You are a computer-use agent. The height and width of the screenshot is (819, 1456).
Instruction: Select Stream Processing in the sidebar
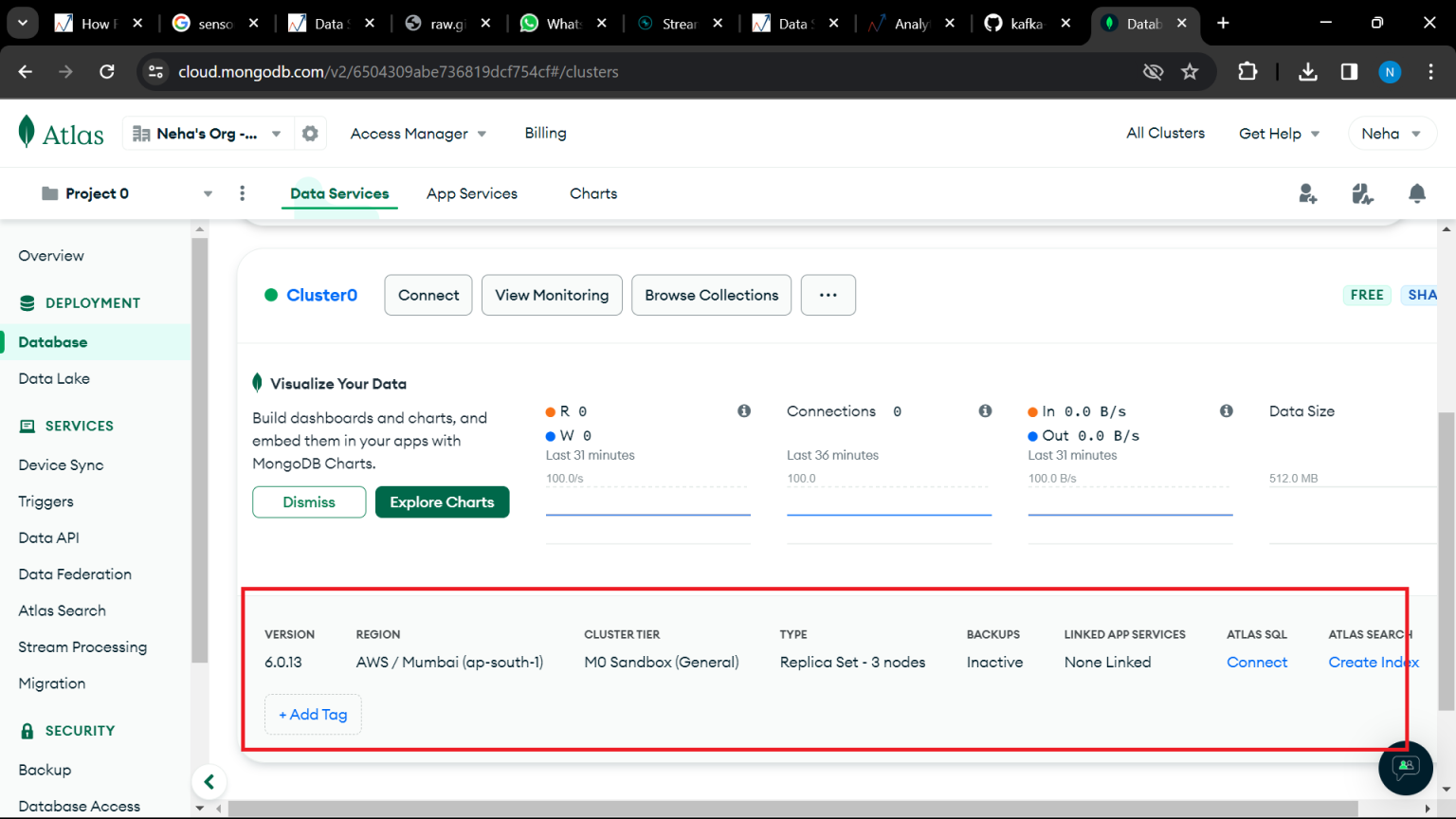click(82, 646)
